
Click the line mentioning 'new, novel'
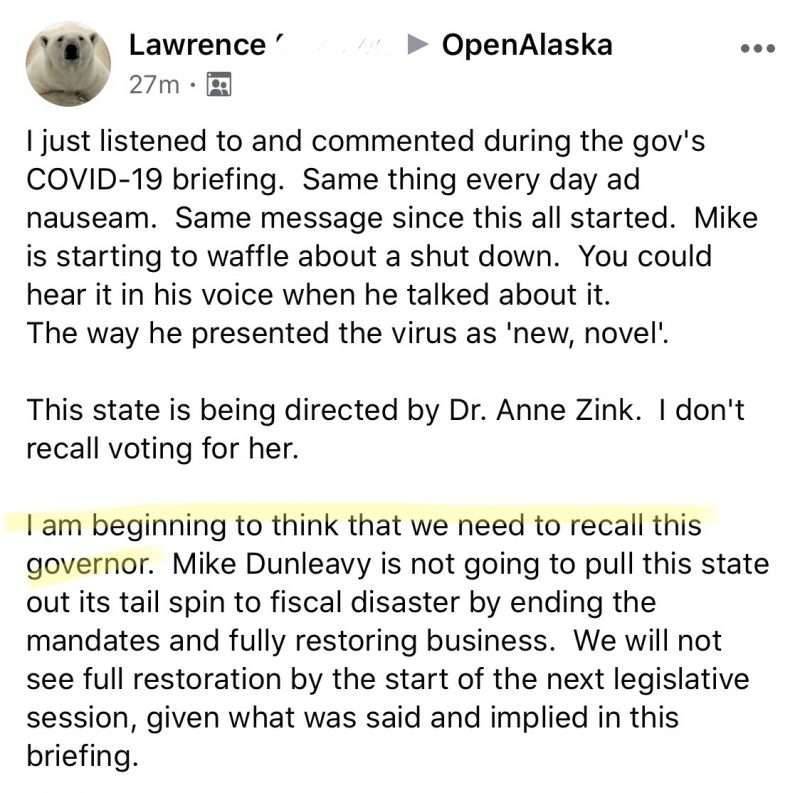click(x=347, y=333)
